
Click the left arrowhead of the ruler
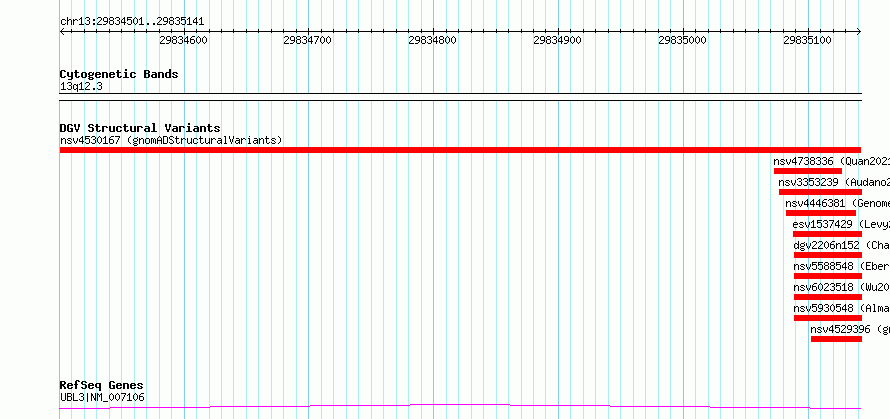62,32
